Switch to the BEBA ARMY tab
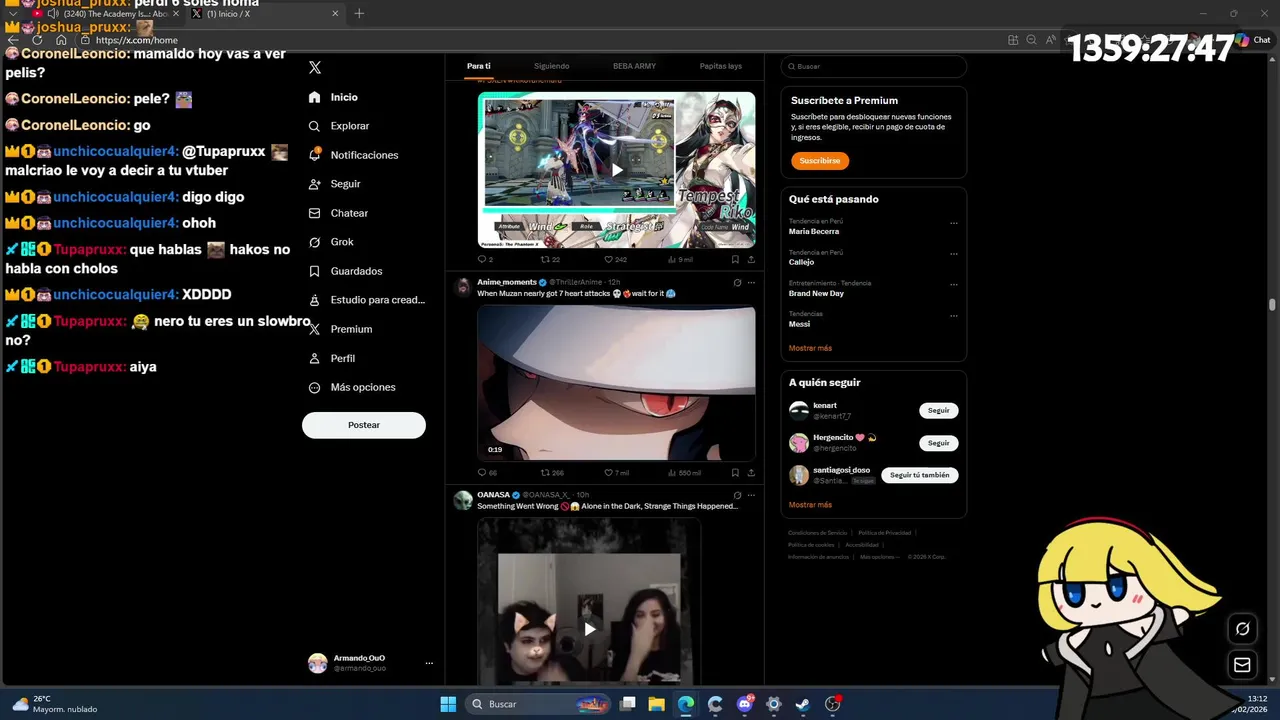Viewport: 1280px width, 720px height. (635, 66)
